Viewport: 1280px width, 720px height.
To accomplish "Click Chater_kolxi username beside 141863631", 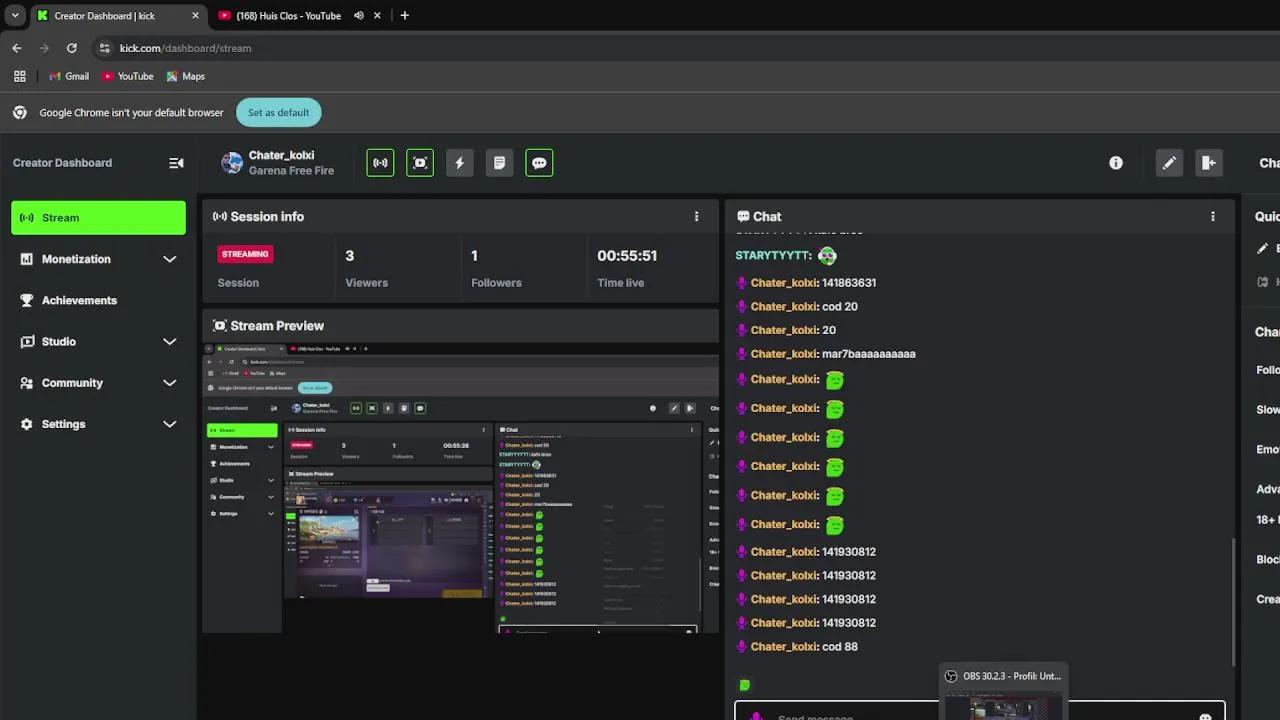I will 784,283.
